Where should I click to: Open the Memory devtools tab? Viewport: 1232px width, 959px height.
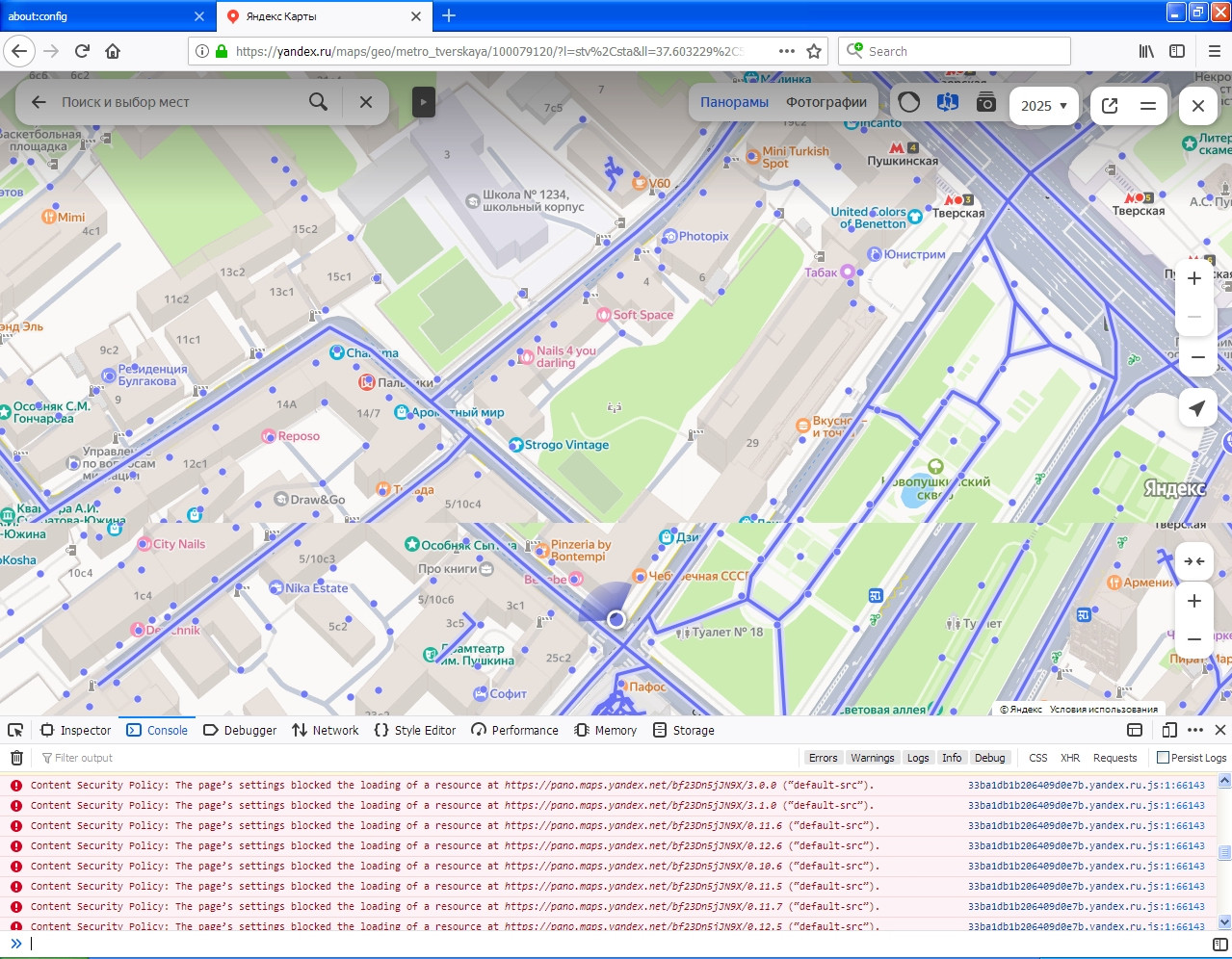click(606, 730)
